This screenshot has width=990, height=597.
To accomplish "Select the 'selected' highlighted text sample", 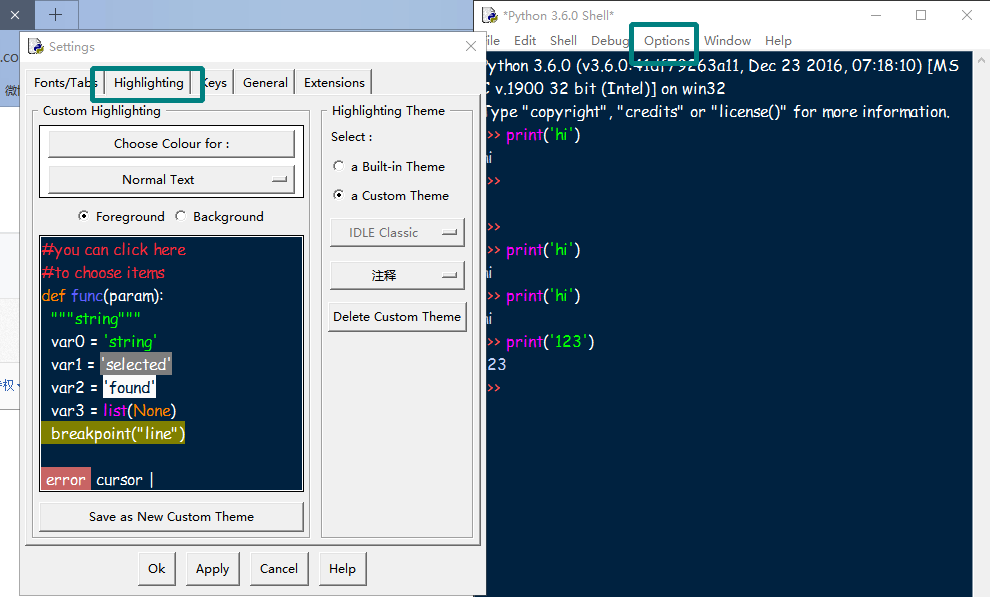I will coord(136,364).
